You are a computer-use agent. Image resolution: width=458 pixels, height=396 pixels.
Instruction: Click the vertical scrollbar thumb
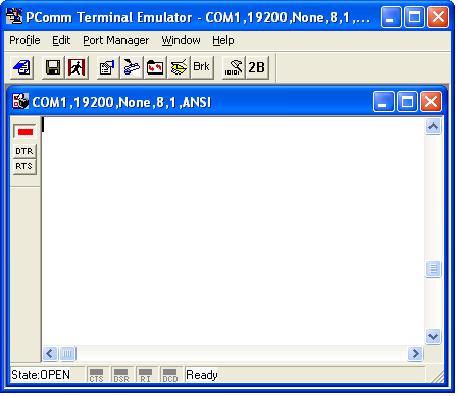click(x=433, y=269)
